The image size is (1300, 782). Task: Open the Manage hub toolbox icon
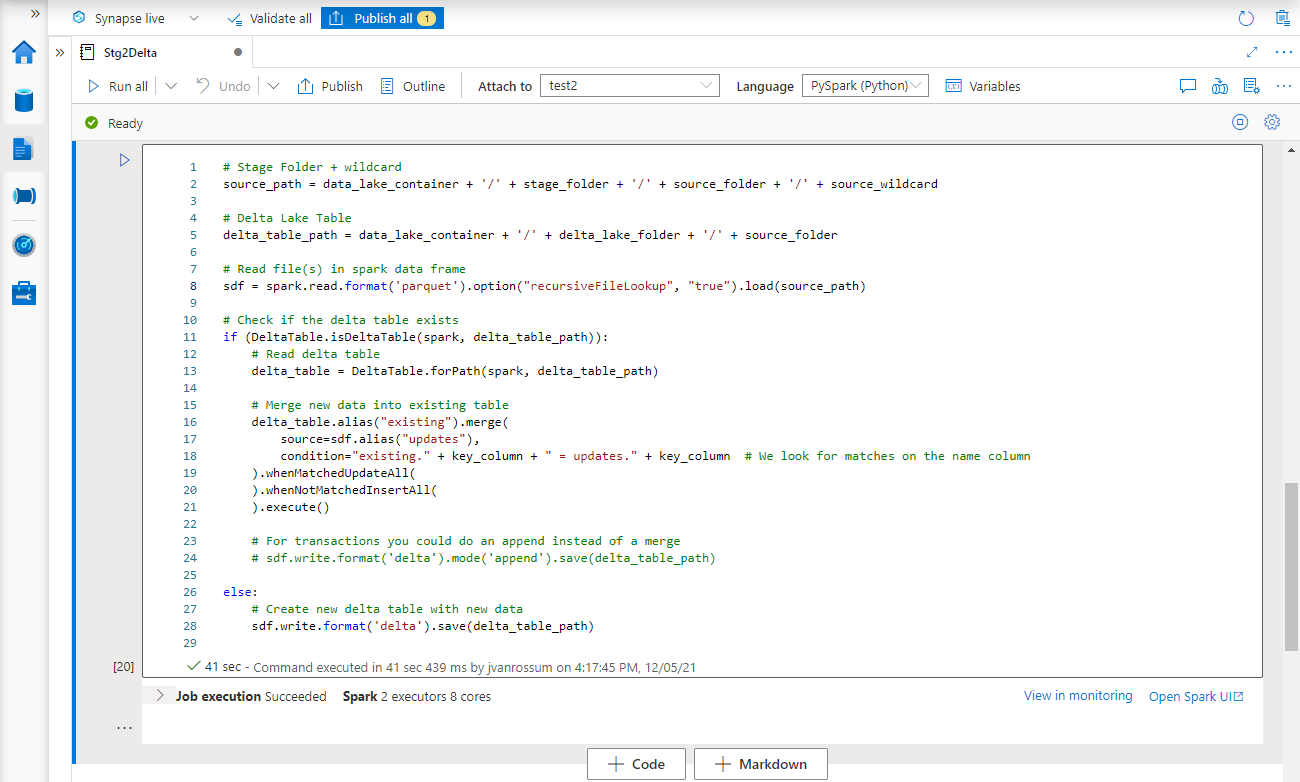(x=24, y=293)
